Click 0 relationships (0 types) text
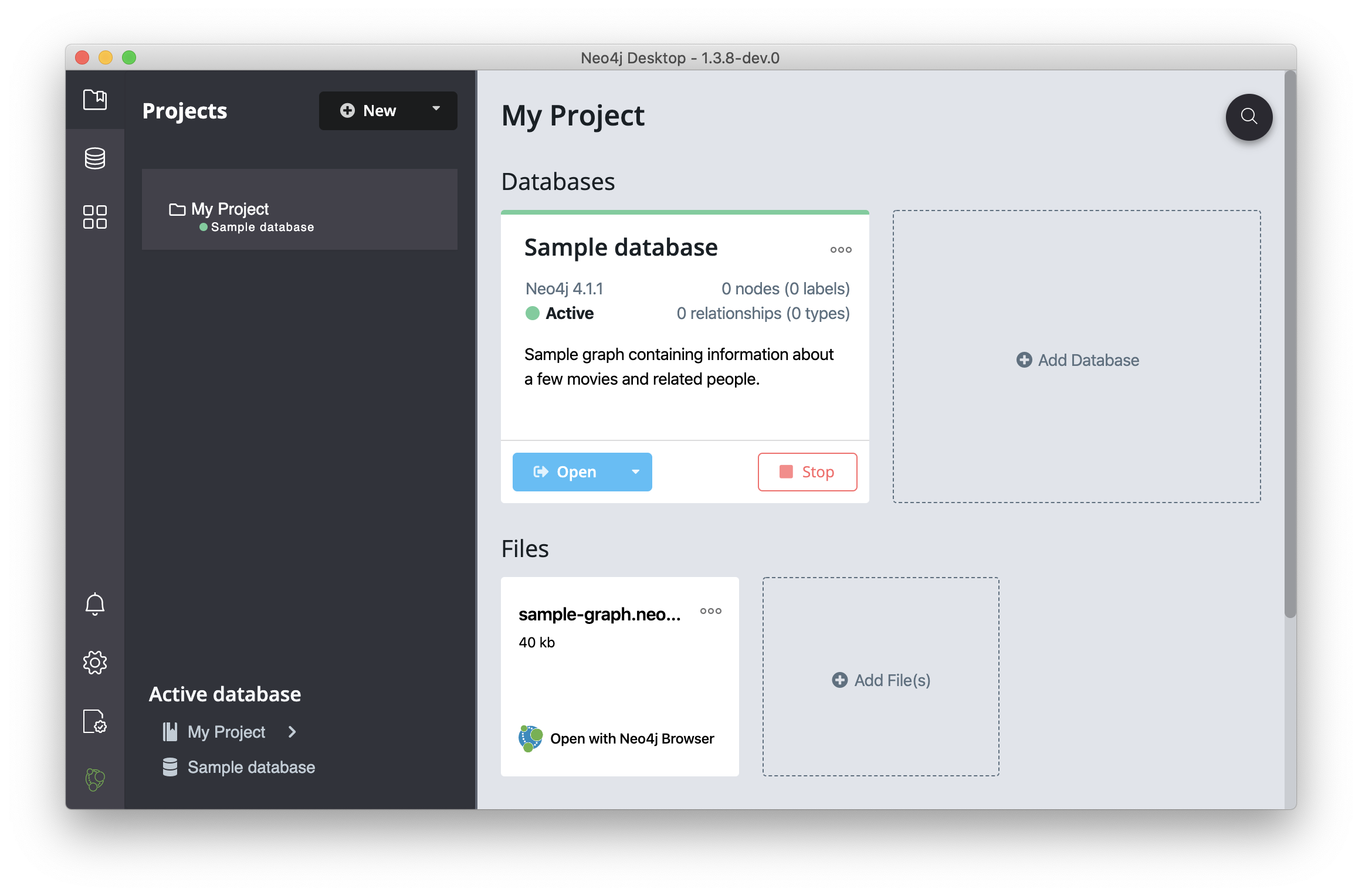Viewport: 1362px width, 896px height. point(763,313)
